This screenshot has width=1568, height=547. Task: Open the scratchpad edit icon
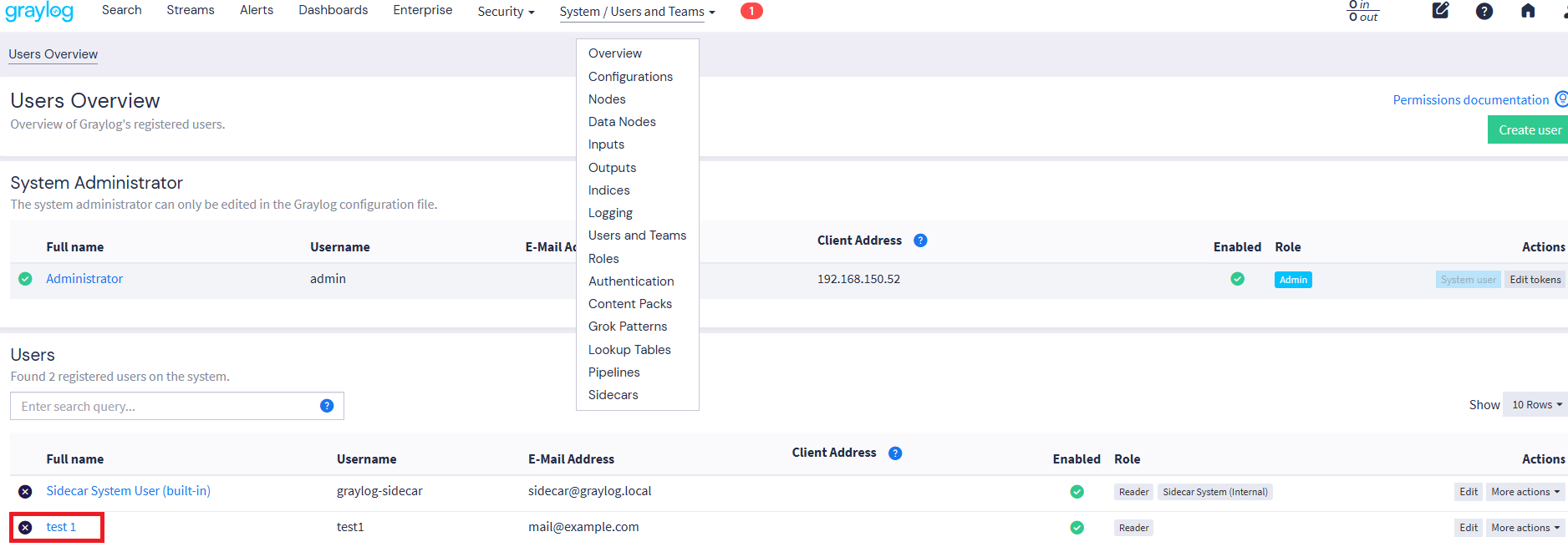[x=1440, y=11]
